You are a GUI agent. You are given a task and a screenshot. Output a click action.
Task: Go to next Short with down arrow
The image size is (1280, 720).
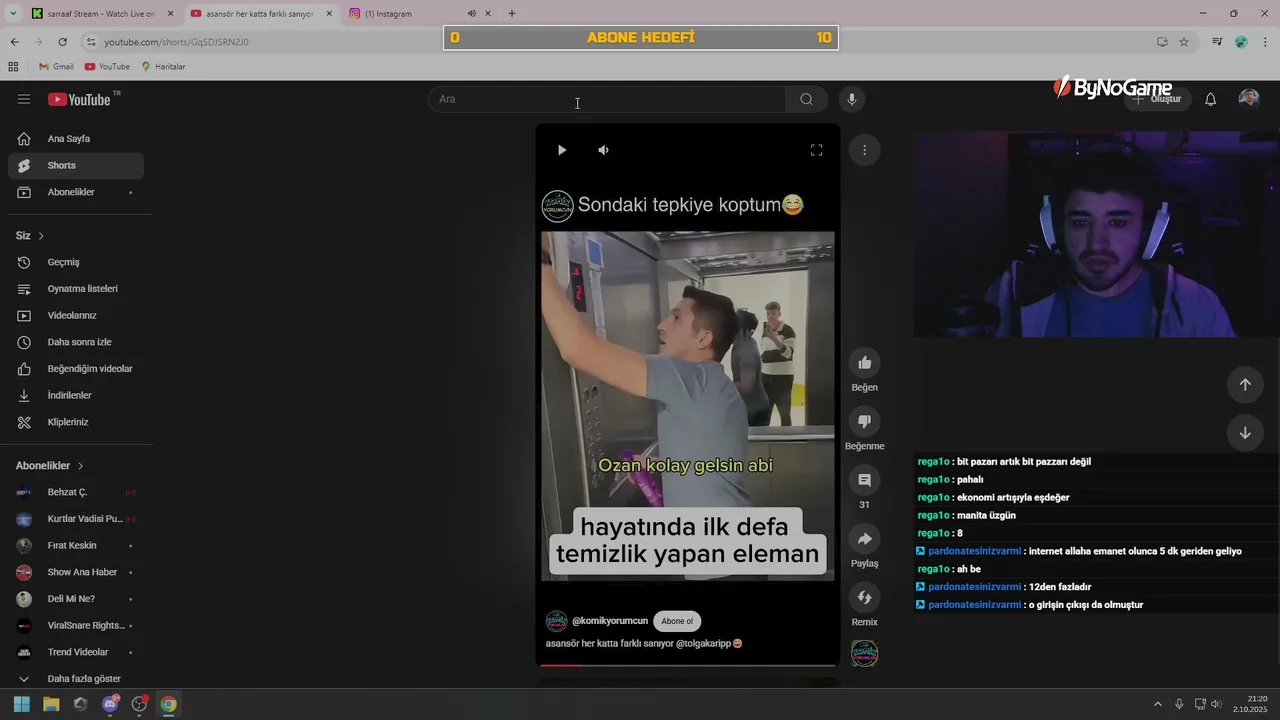point(1245,433)
